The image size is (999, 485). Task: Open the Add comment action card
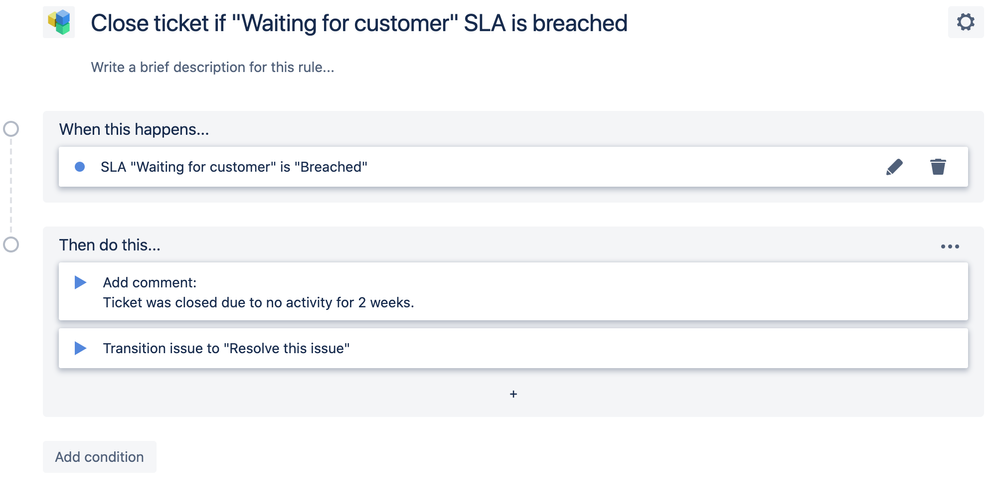(x=513, y=291)
